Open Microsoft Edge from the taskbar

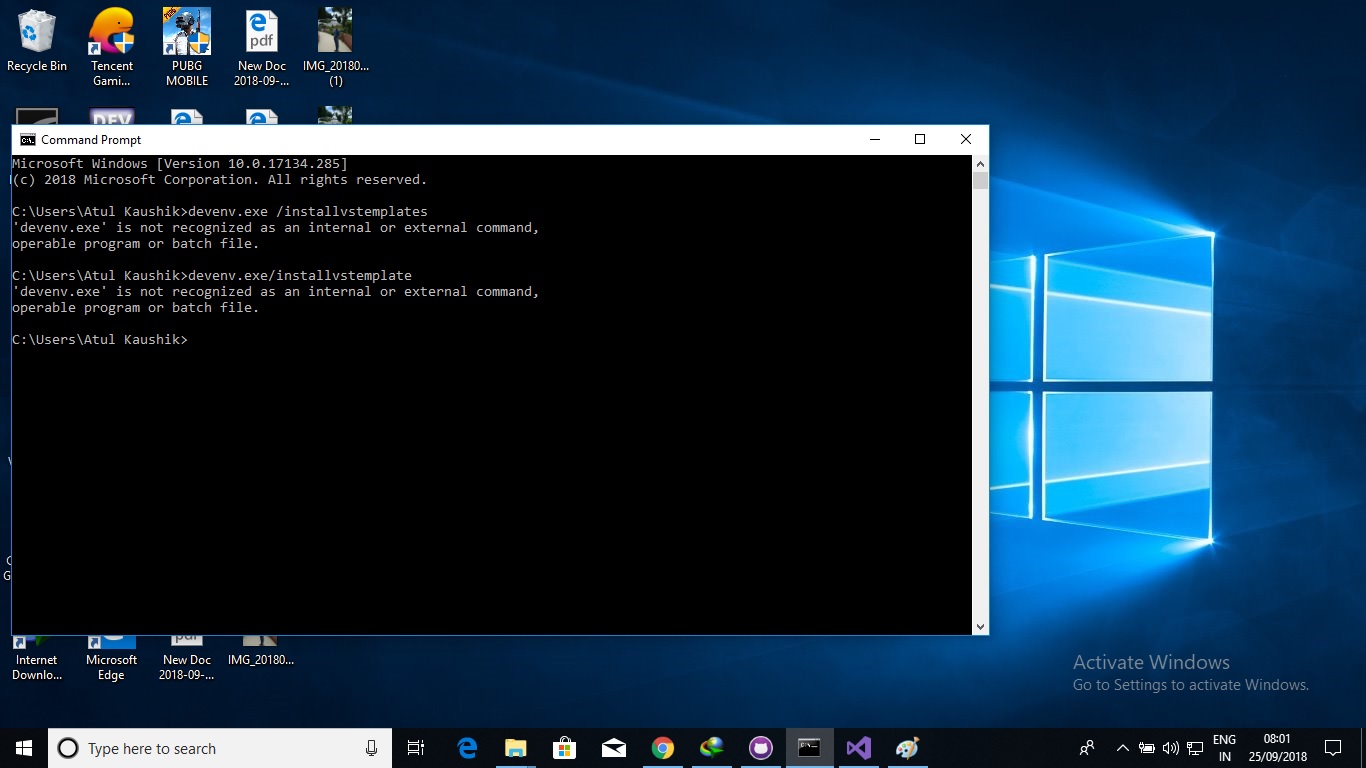466,747
